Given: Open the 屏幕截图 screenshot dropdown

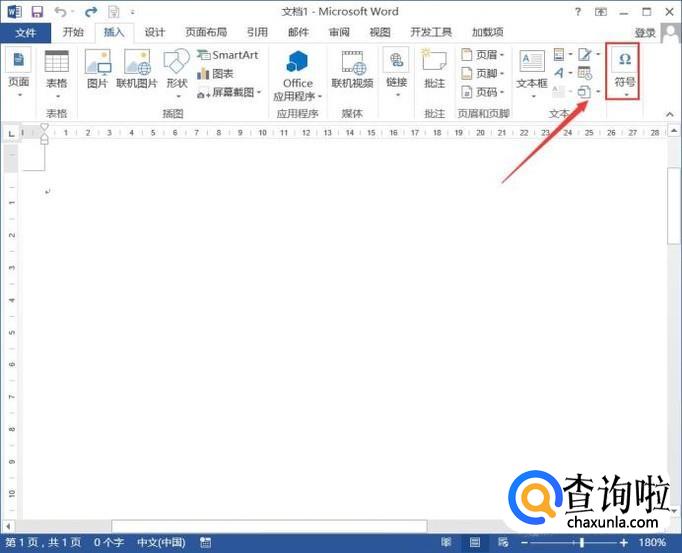Looking at the screenshot, I should click(x=231, y=92).
